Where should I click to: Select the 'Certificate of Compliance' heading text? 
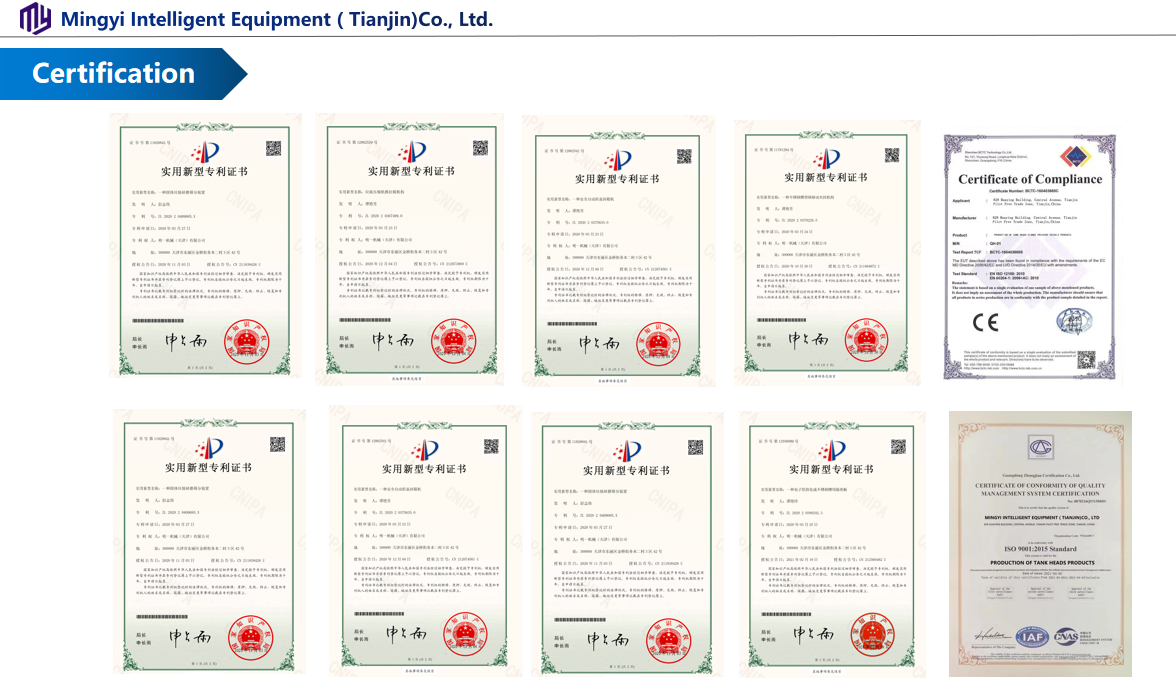coord(1030,179)
